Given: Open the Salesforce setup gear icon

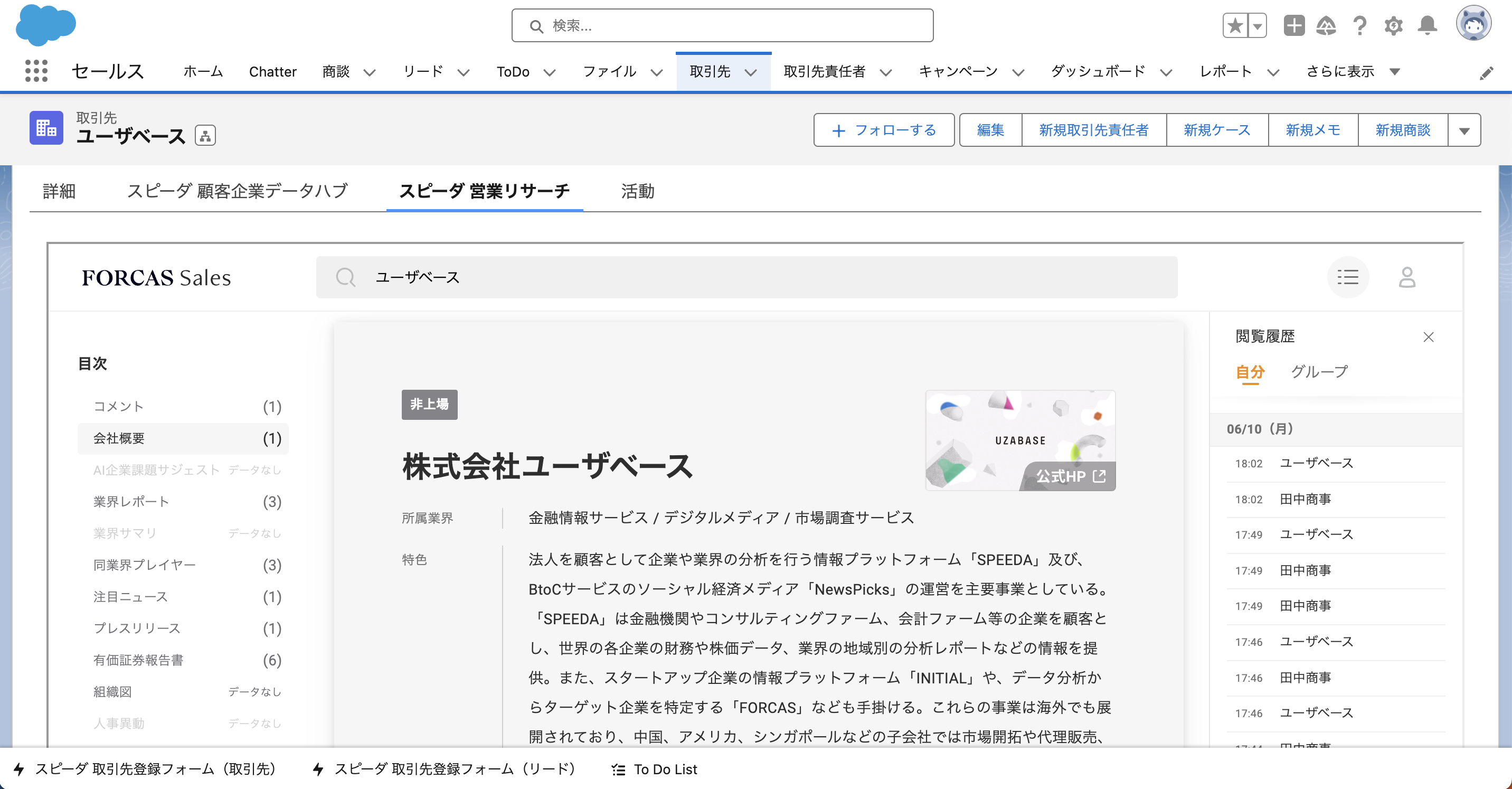Looking at the screenshot, I should tap(1394, 25).
